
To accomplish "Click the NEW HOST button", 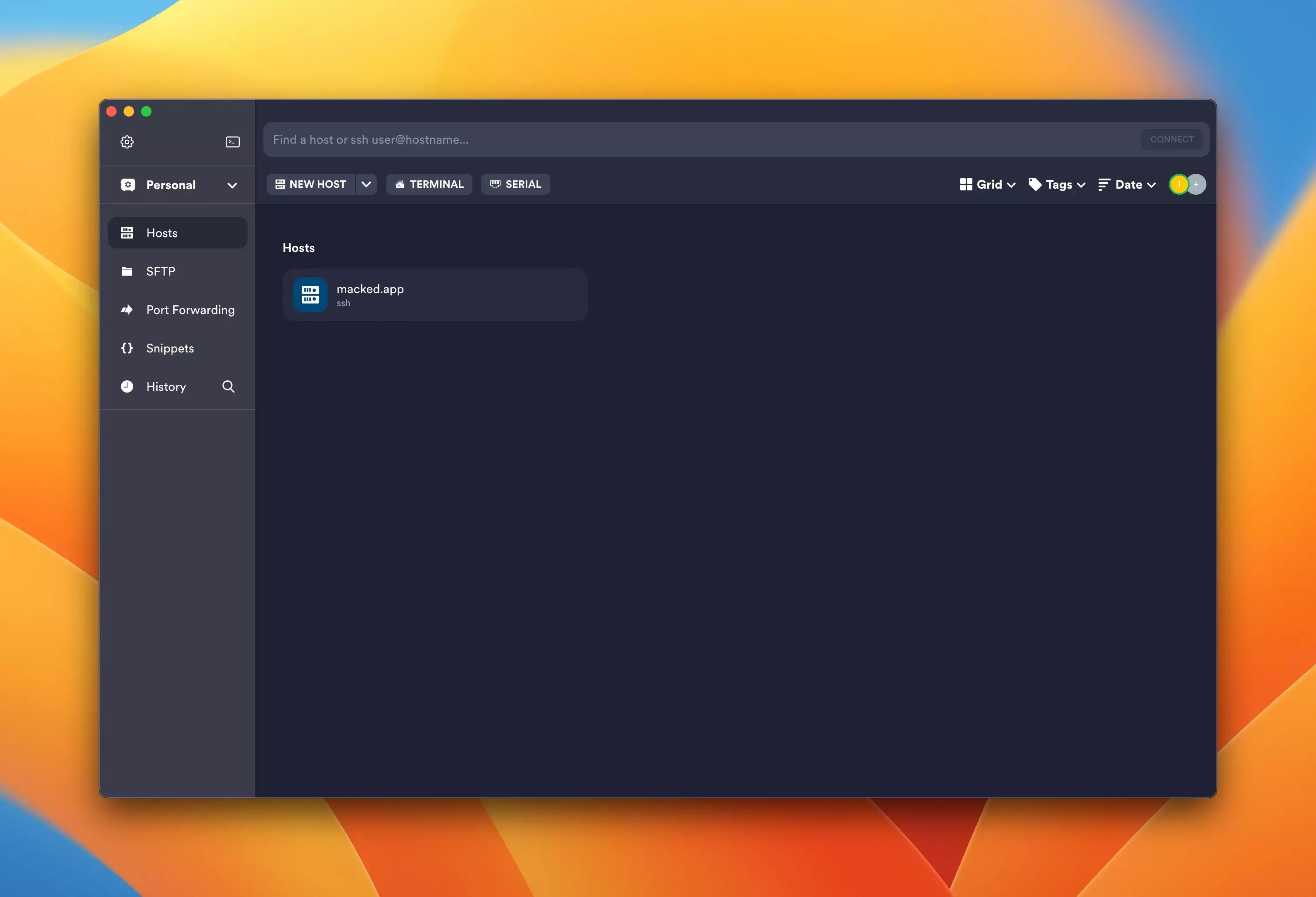I will pos(311,185).
